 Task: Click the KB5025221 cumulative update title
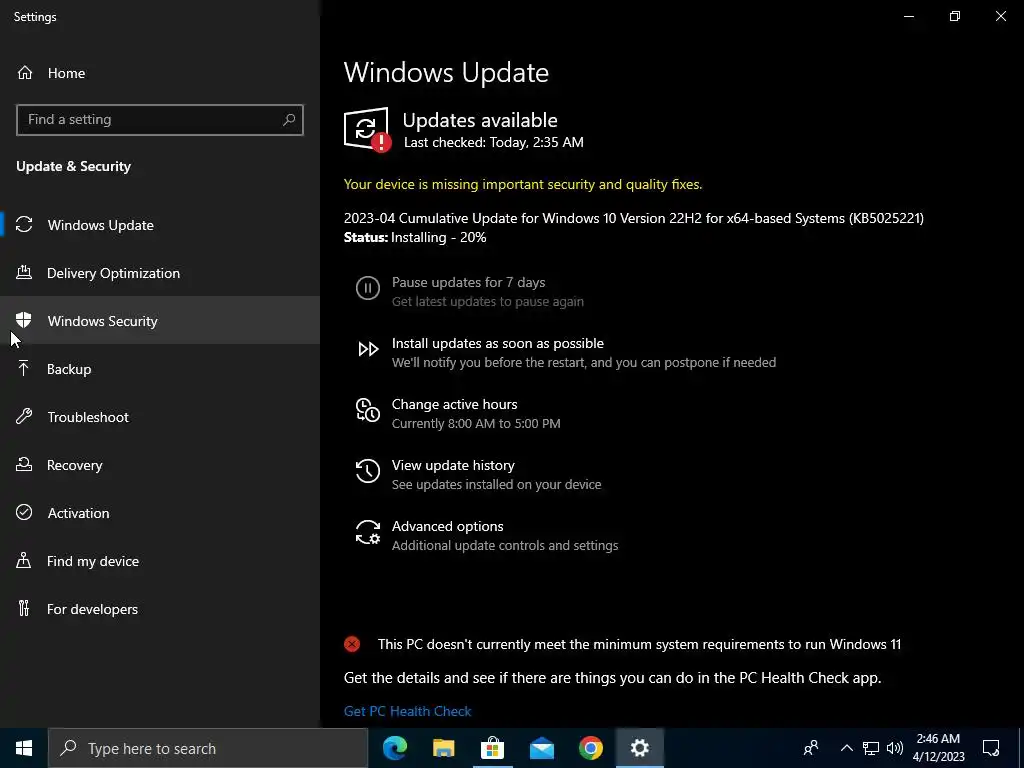click(633, 218)
